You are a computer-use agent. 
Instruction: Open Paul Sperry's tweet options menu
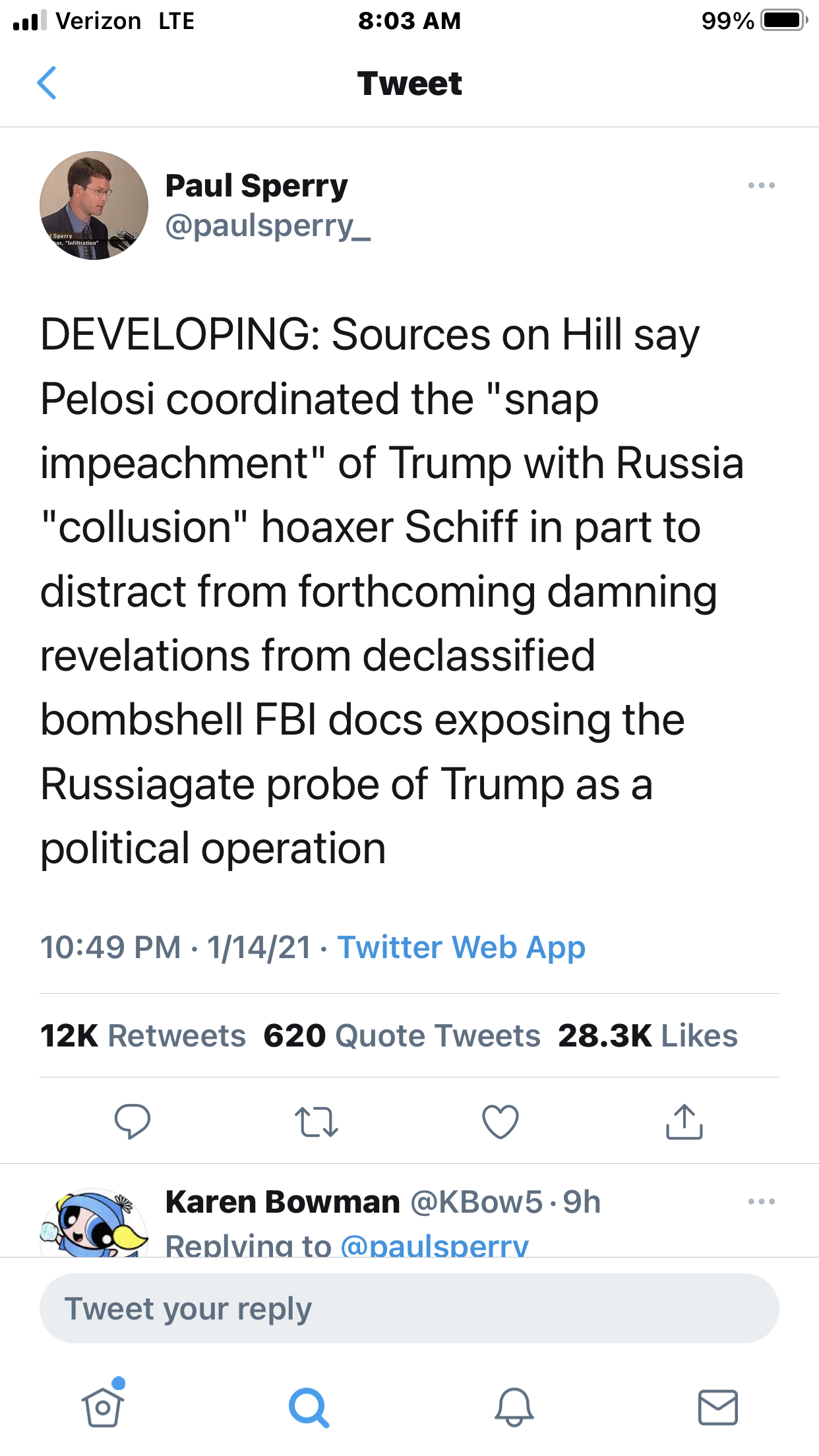click(x=761, y=185)
